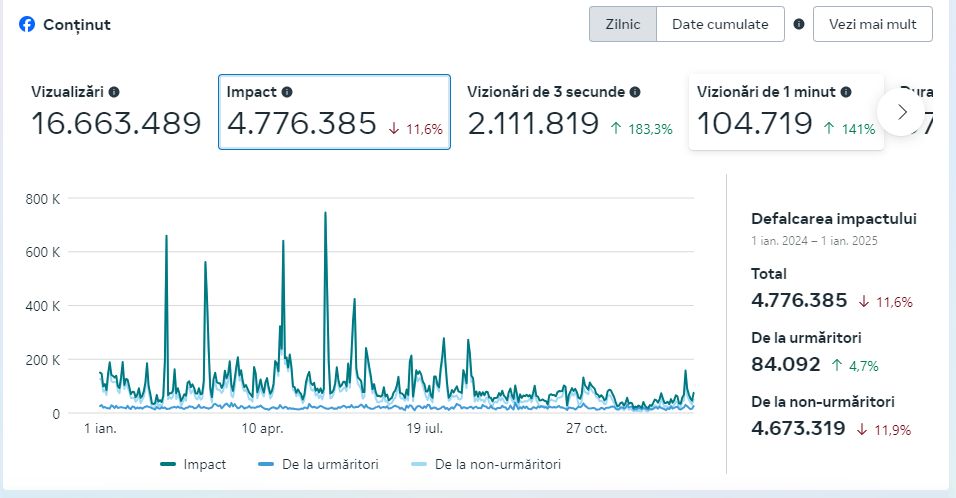Click info icon next to Date cumulate
This screenshot has width=956, height=498.
point(799,24)
